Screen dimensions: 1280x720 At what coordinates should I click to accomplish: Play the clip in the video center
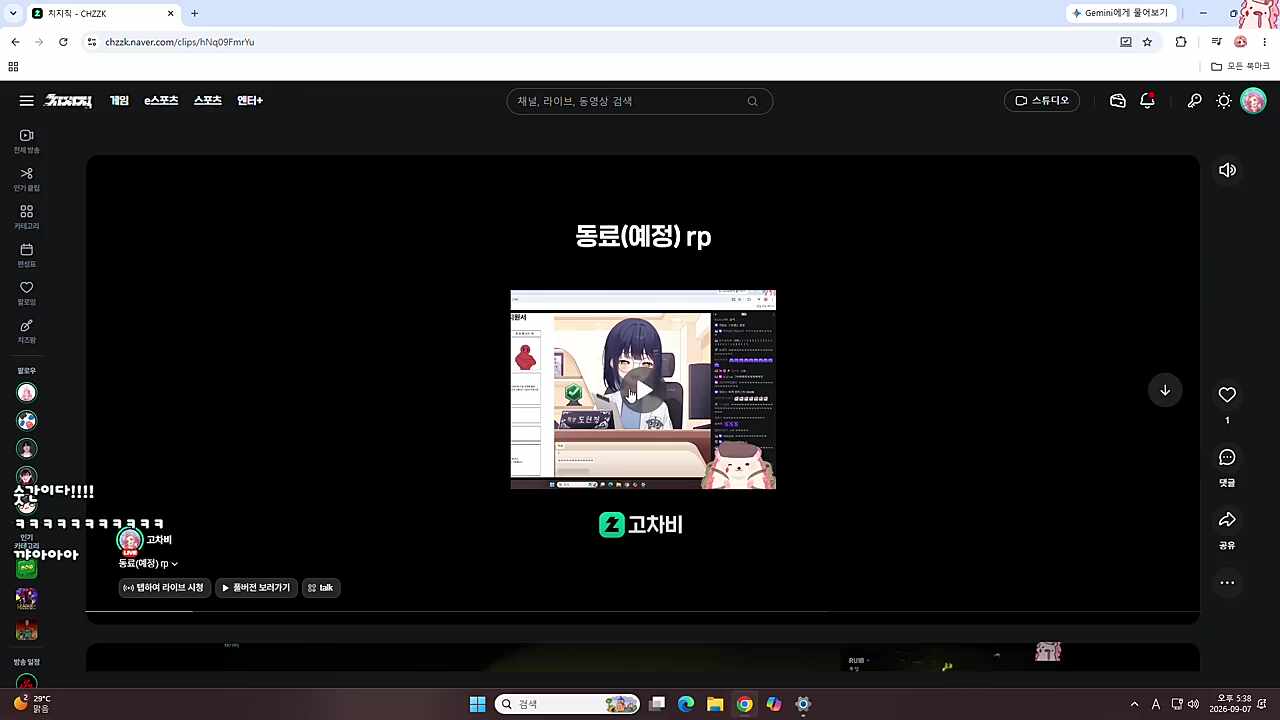pyautogui.click(x=643, y=390)
